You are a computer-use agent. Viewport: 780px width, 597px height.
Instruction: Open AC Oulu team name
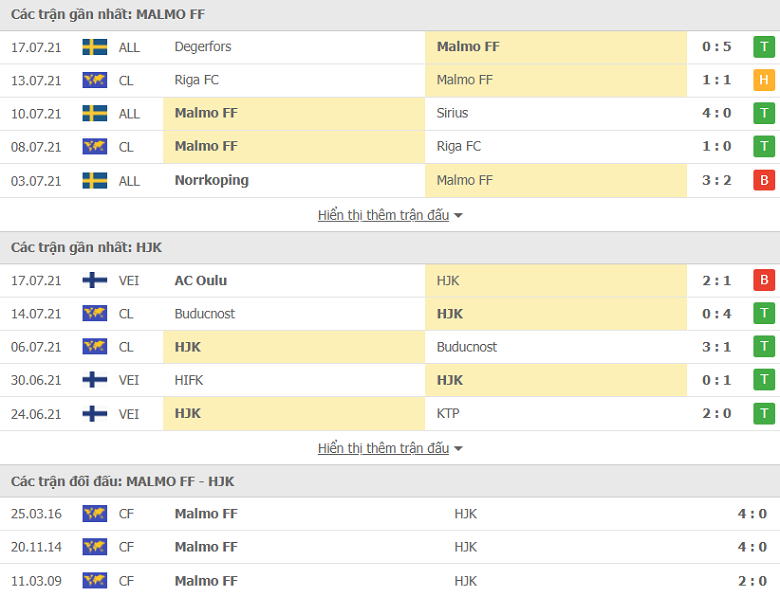(200, 281)
